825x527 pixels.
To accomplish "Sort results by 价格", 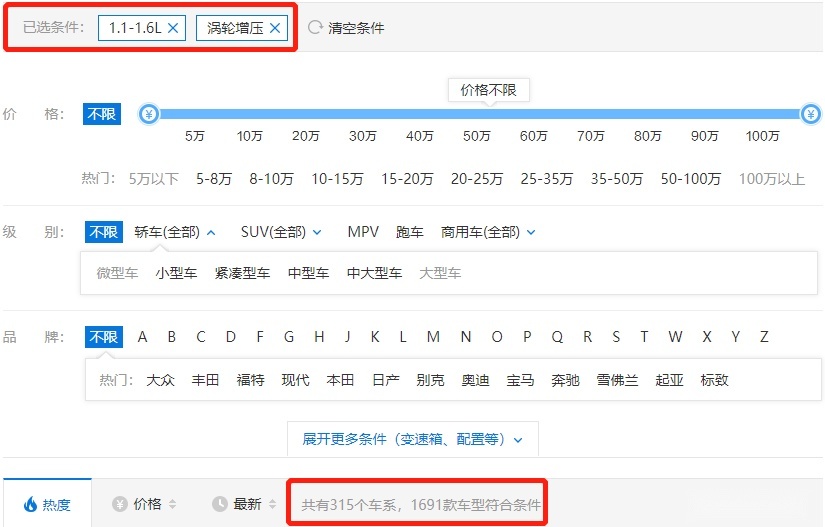I will 144,504.
